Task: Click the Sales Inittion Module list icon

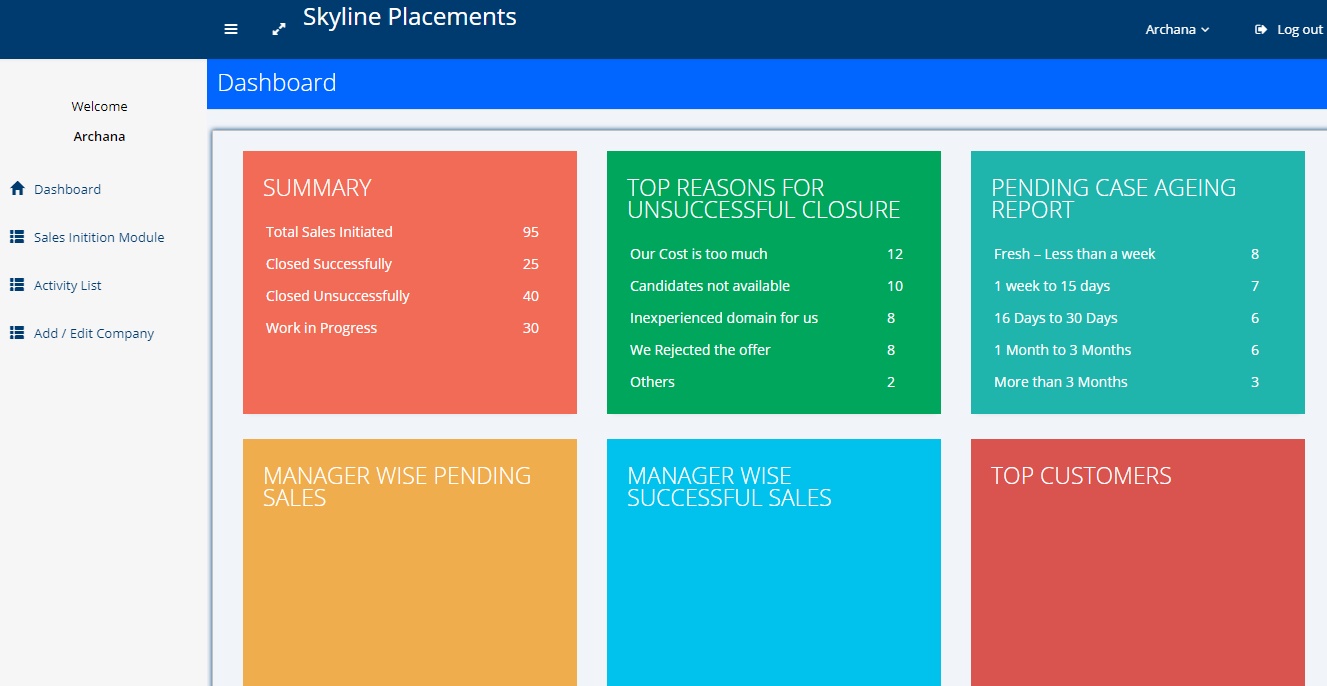Action: point(17,237)
